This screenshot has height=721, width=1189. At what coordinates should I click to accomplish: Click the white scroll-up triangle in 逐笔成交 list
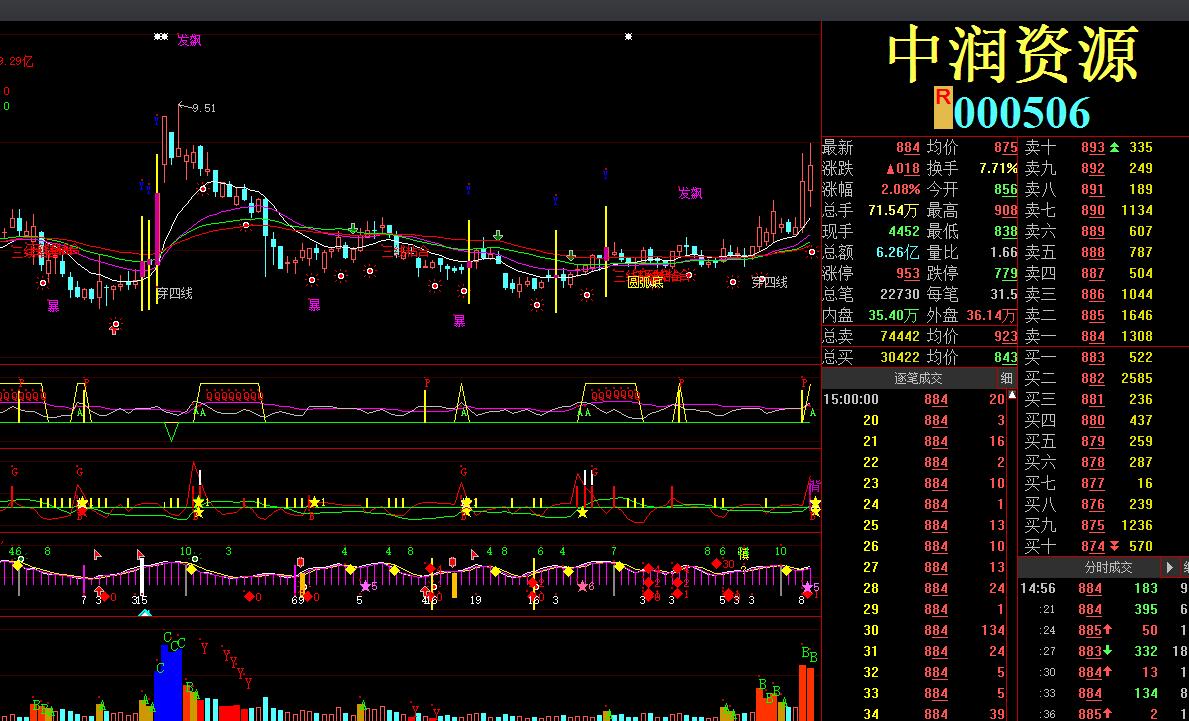click(1012, 395)
